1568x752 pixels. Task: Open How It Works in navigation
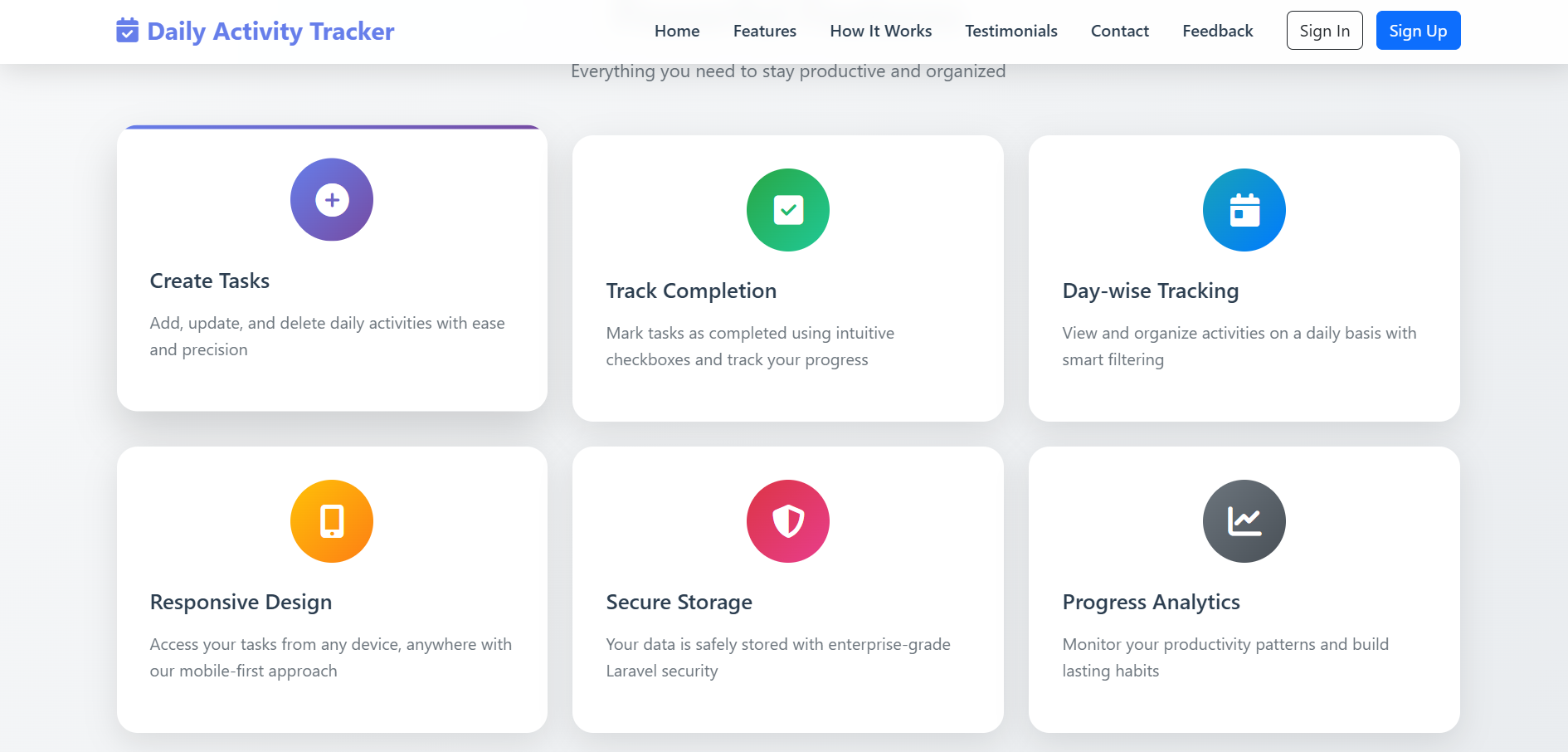881,31
